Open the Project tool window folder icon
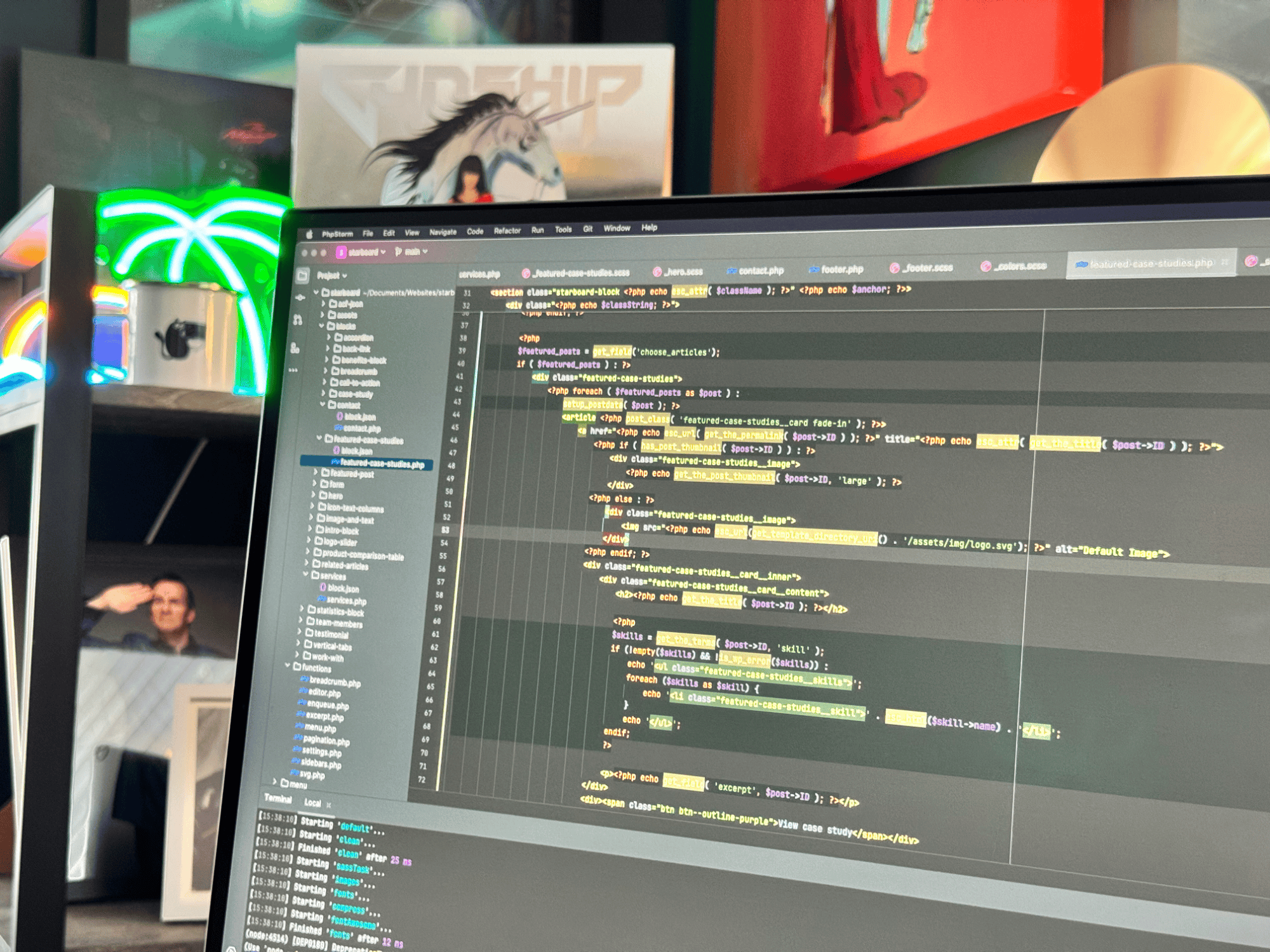 click(x=303, y=275)
